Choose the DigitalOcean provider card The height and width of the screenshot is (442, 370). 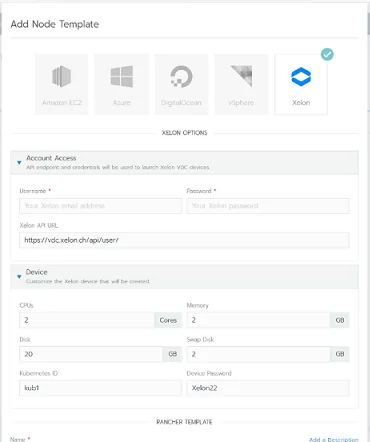[x=181, y=85]
